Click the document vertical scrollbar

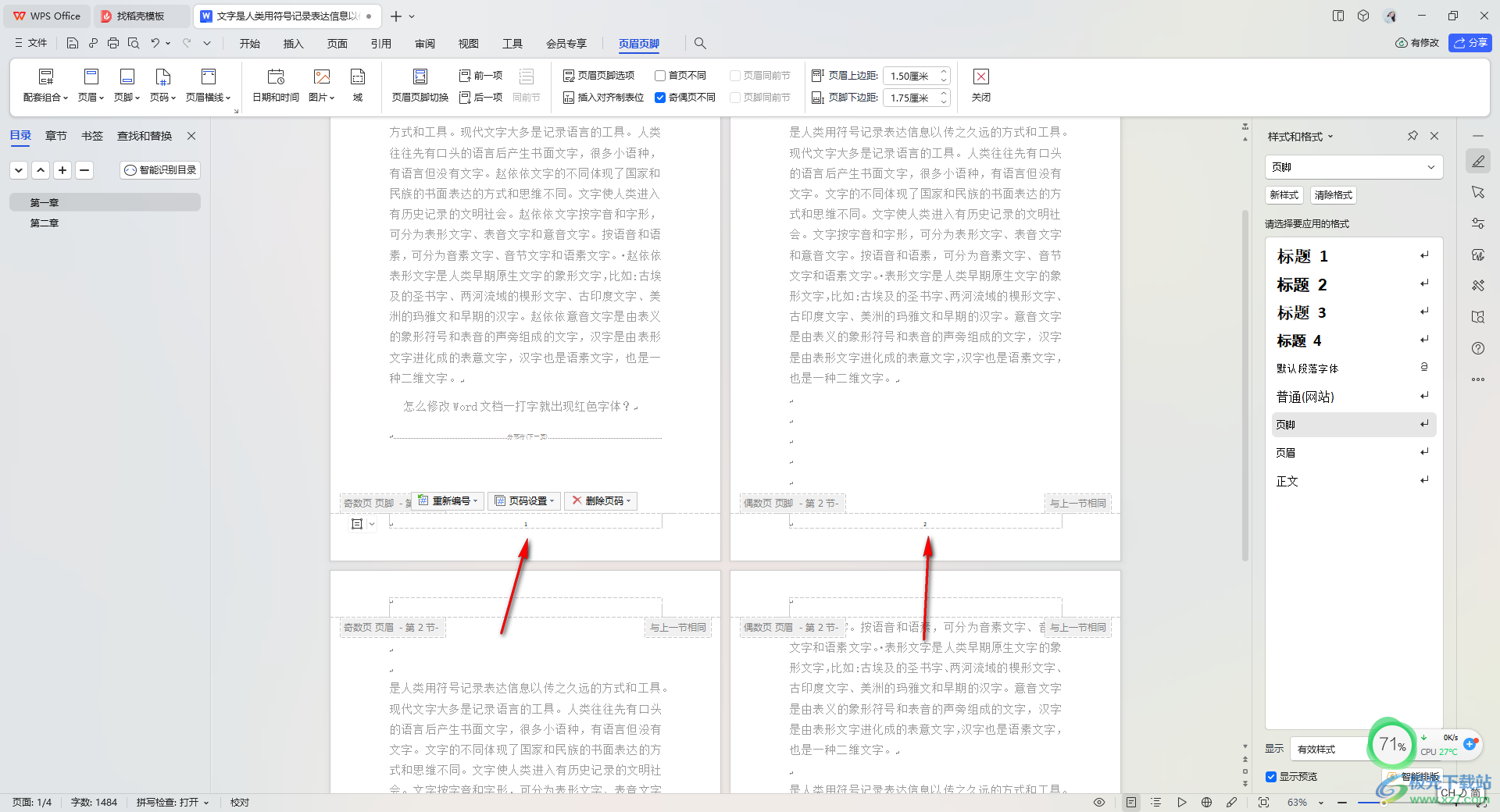point(1245,385)
